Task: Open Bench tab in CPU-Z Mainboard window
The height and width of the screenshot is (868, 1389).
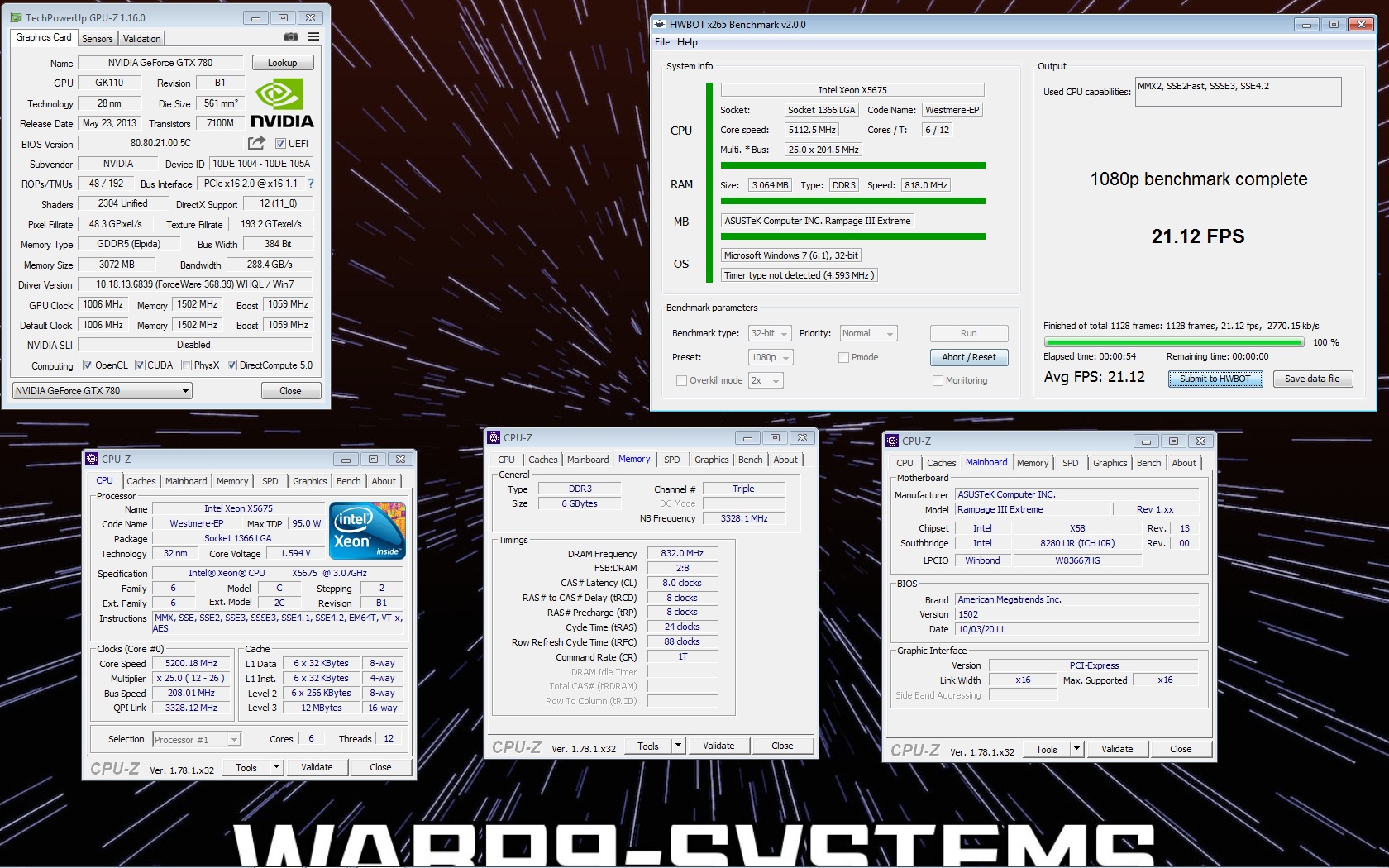Action: (1149, 463)
